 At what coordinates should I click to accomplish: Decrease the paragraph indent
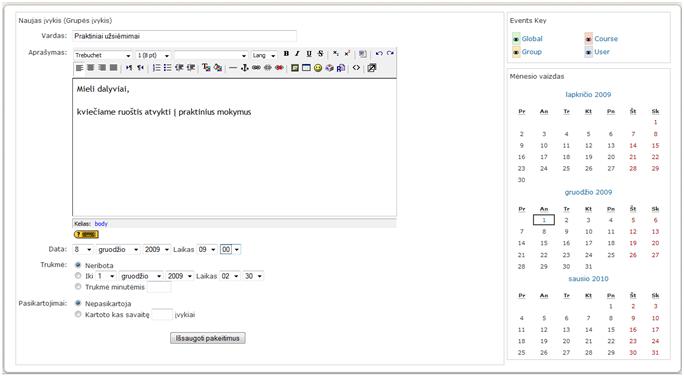coord(179,68)
